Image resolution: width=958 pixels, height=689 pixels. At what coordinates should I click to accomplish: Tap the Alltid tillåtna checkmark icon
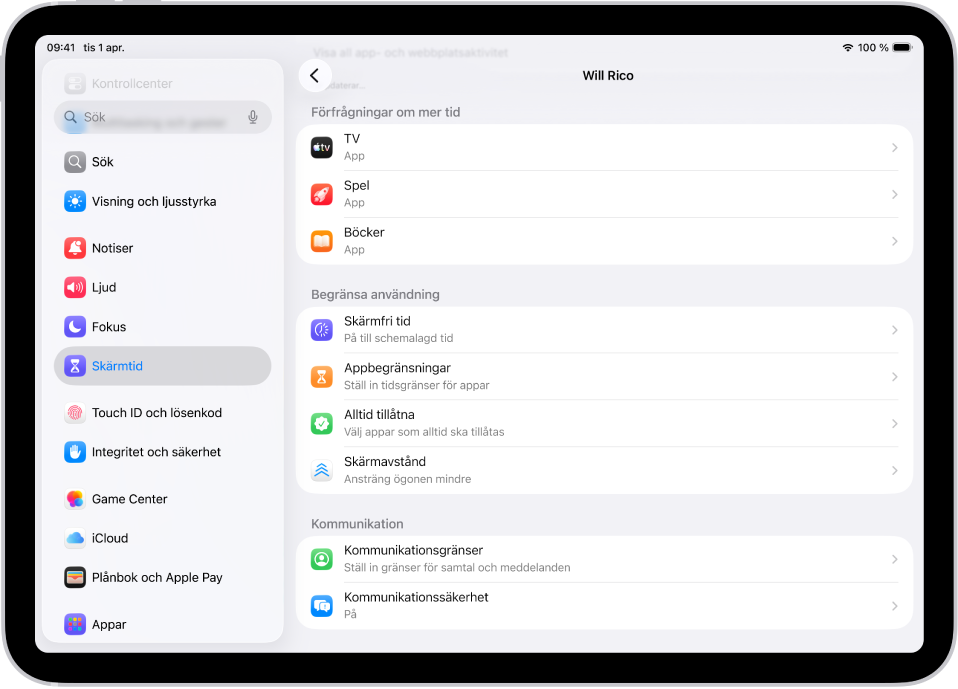tap(321, 423)
